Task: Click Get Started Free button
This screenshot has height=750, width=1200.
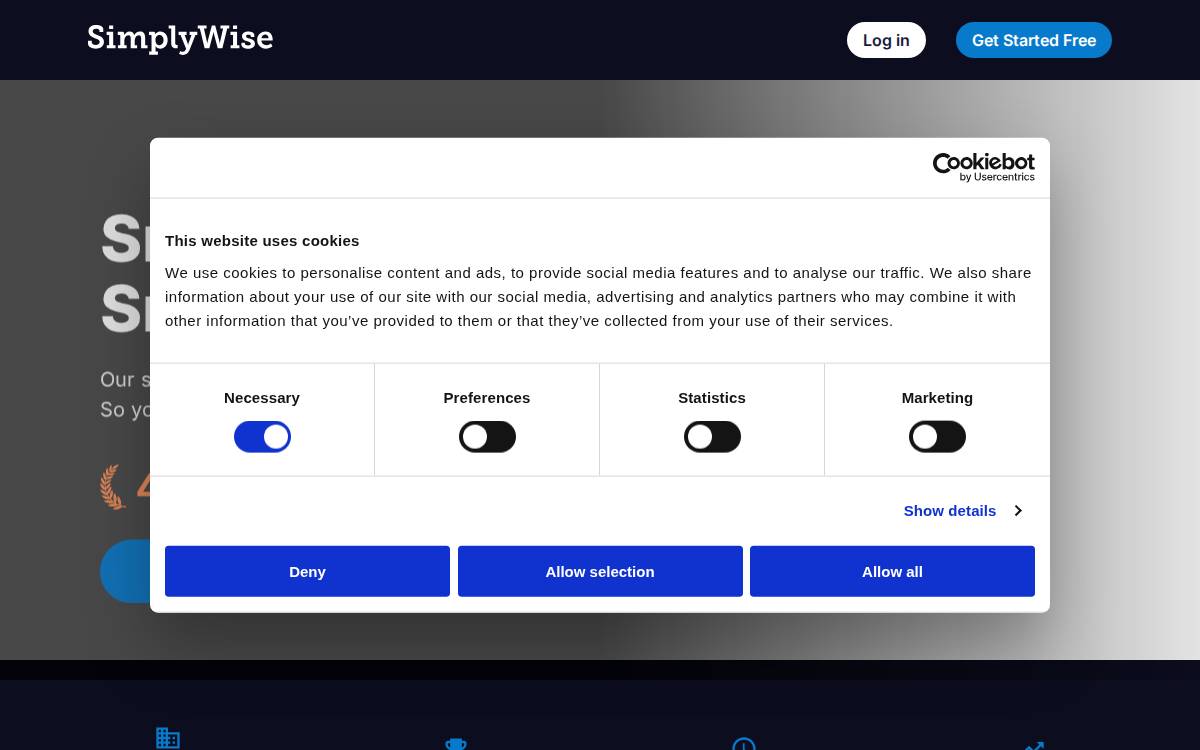Action: (1034, 40)
